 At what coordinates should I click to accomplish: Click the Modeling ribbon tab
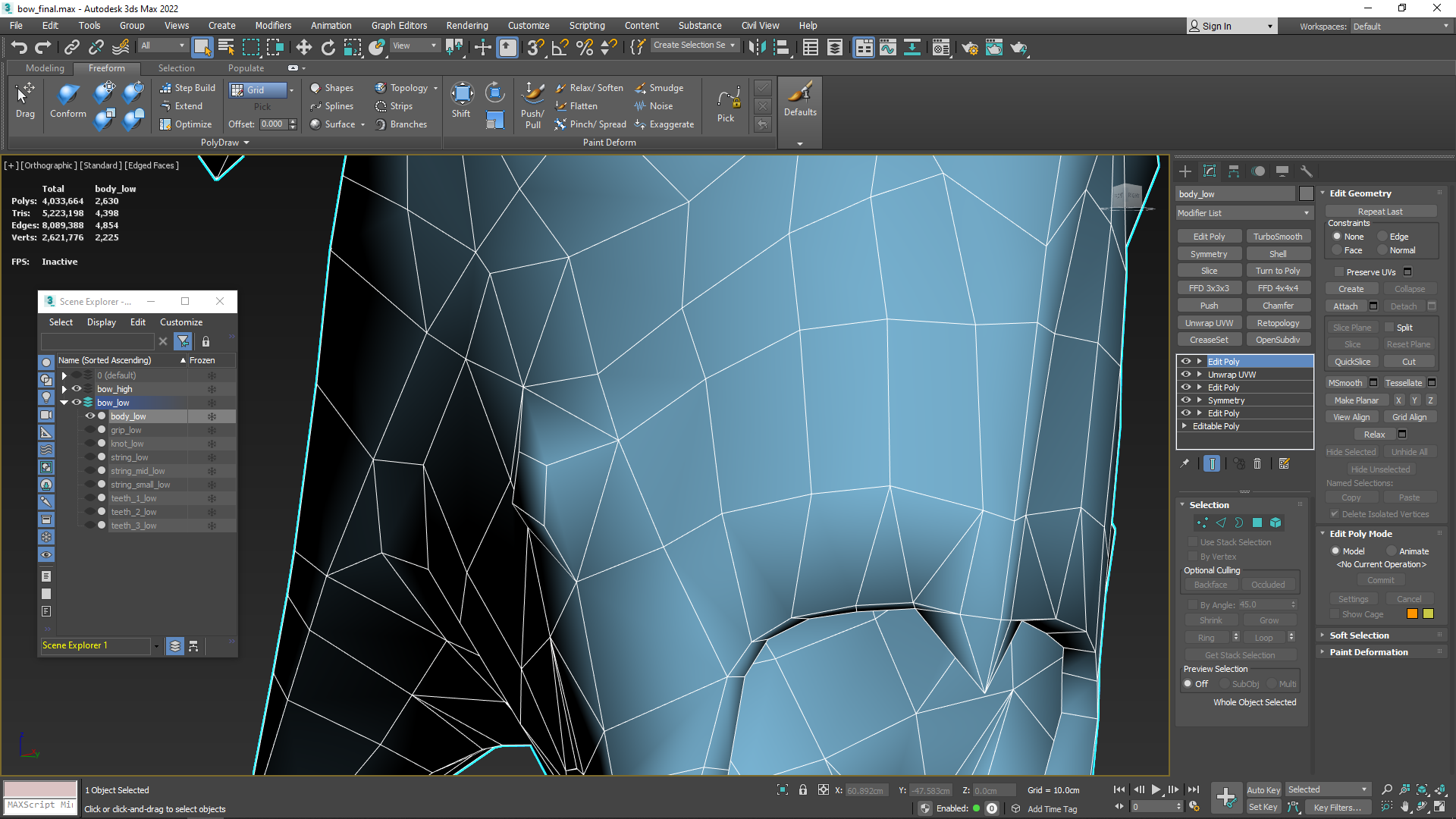point(44,68)
